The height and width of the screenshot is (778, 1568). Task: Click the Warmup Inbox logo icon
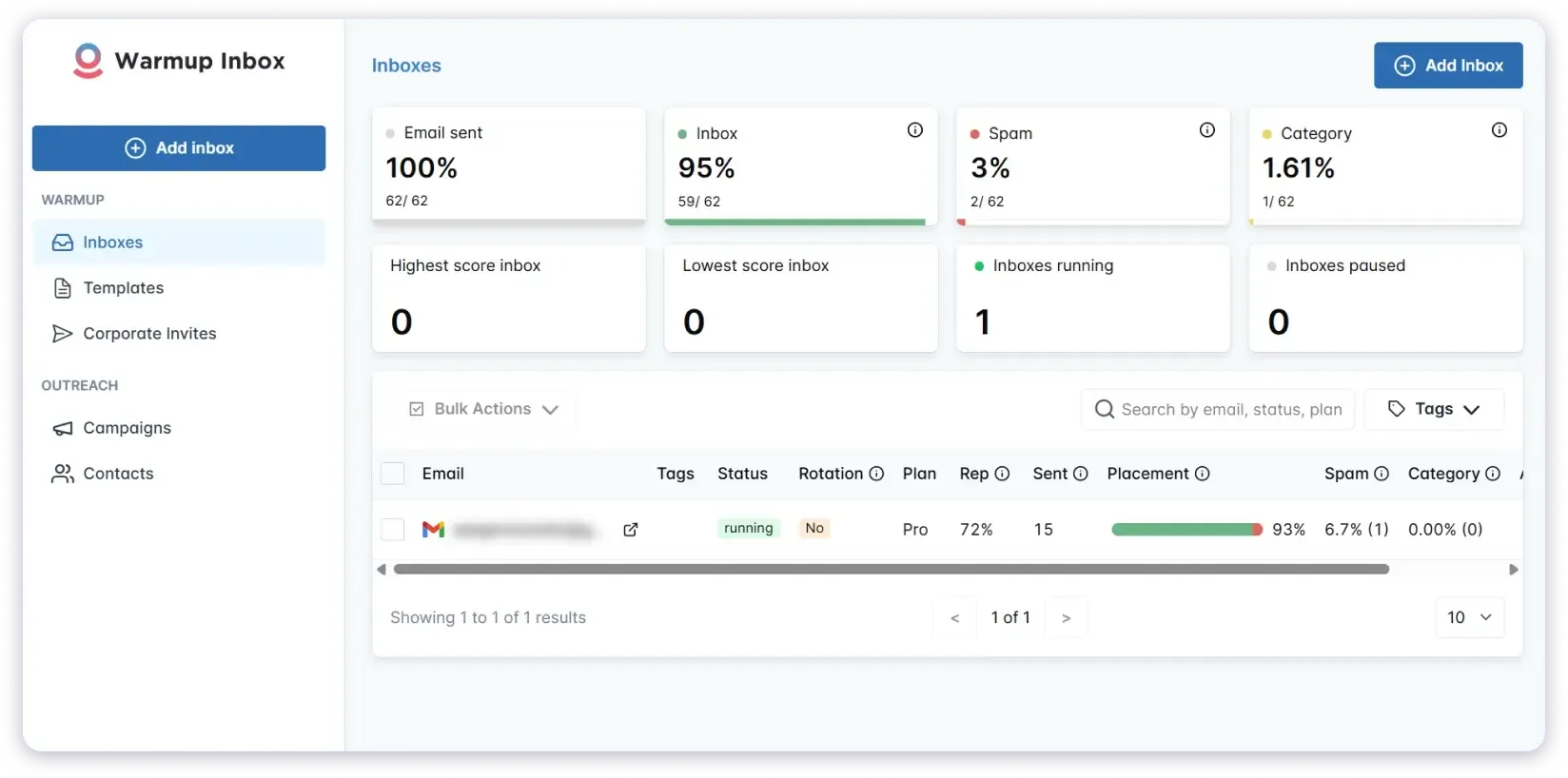(x=88, y=61)
